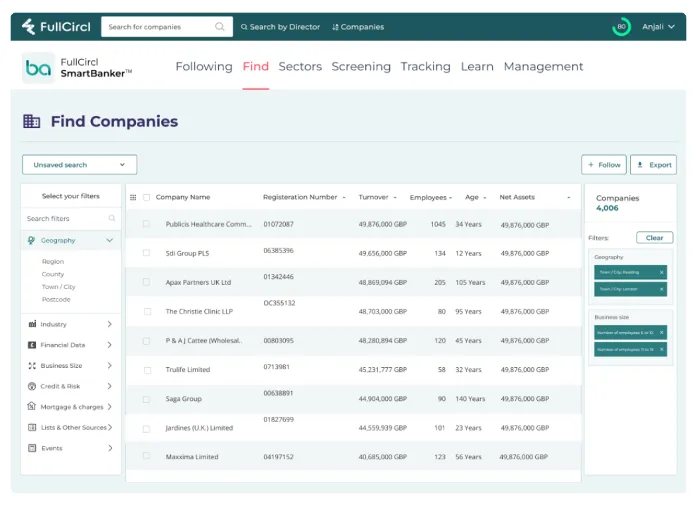Screen dimensions: 696x506
Task: Tick the checkbox for Apax Partners UK Ltd
Action: [146, 282]
